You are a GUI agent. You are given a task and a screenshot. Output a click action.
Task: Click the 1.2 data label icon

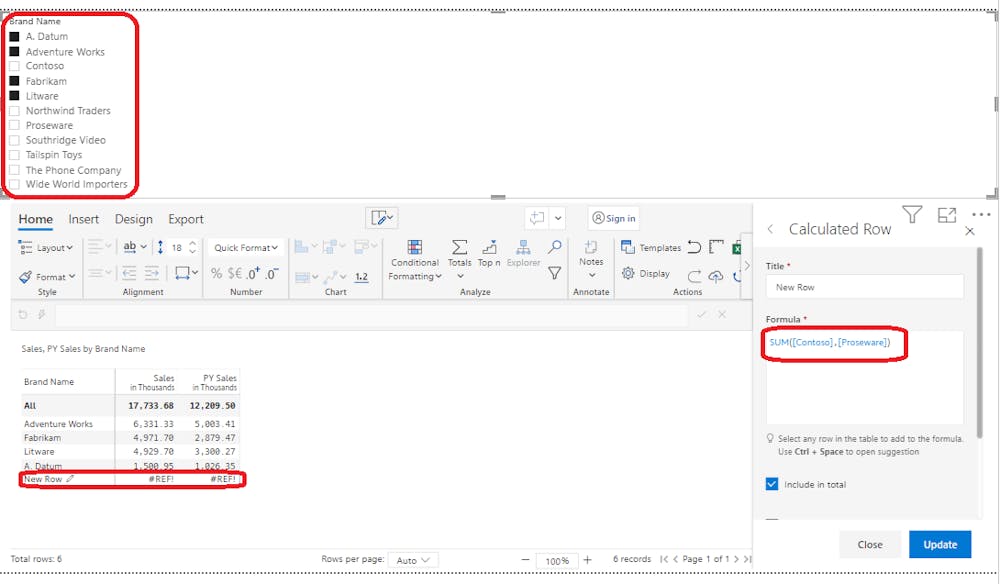click(362, 277)
